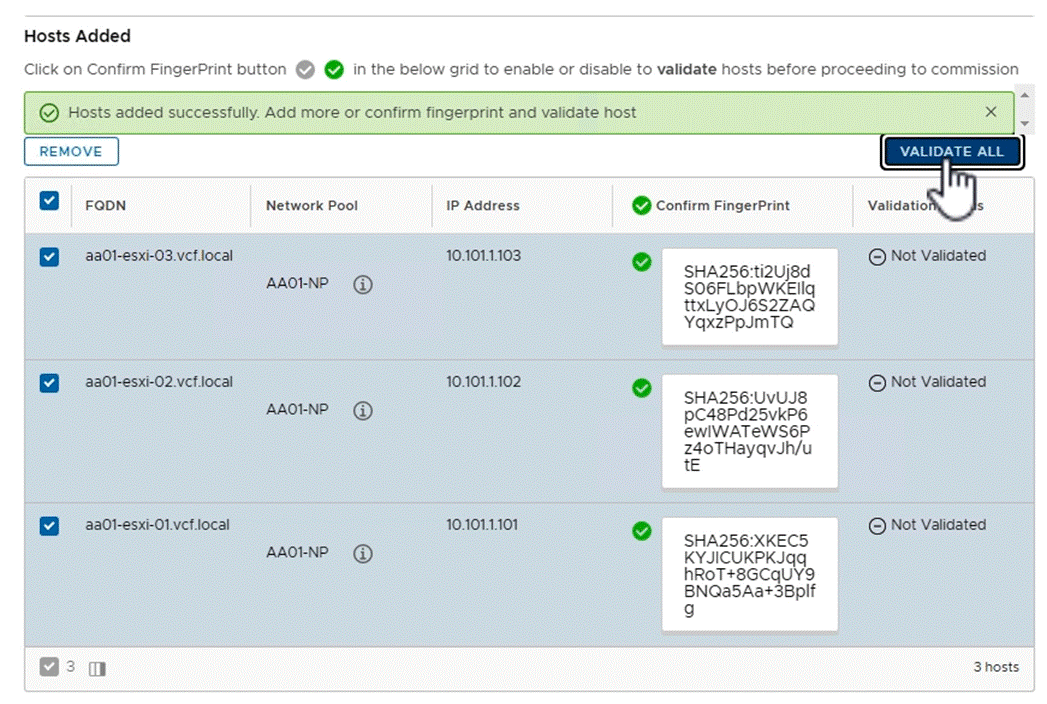Dismiss the hosts added success message
The width and height of the screenshot is (1047, 704).
tap(991, 112)
